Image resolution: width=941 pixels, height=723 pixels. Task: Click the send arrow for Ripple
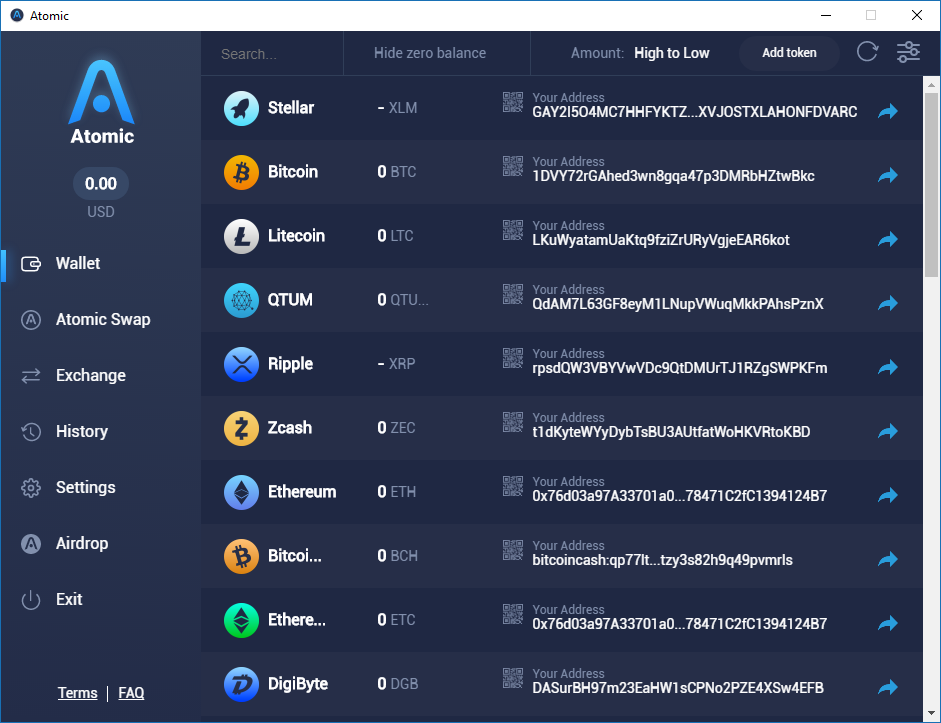tap(888, 367)
